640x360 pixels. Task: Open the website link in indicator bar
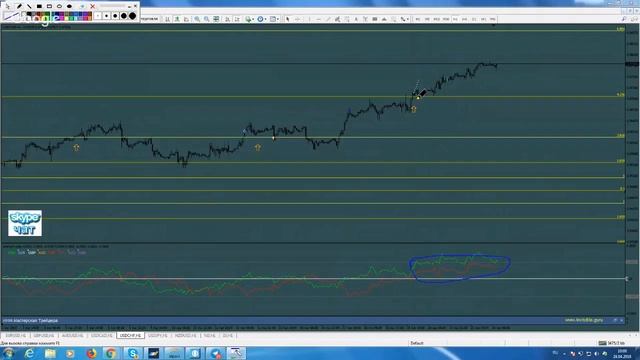pos(584,320)
